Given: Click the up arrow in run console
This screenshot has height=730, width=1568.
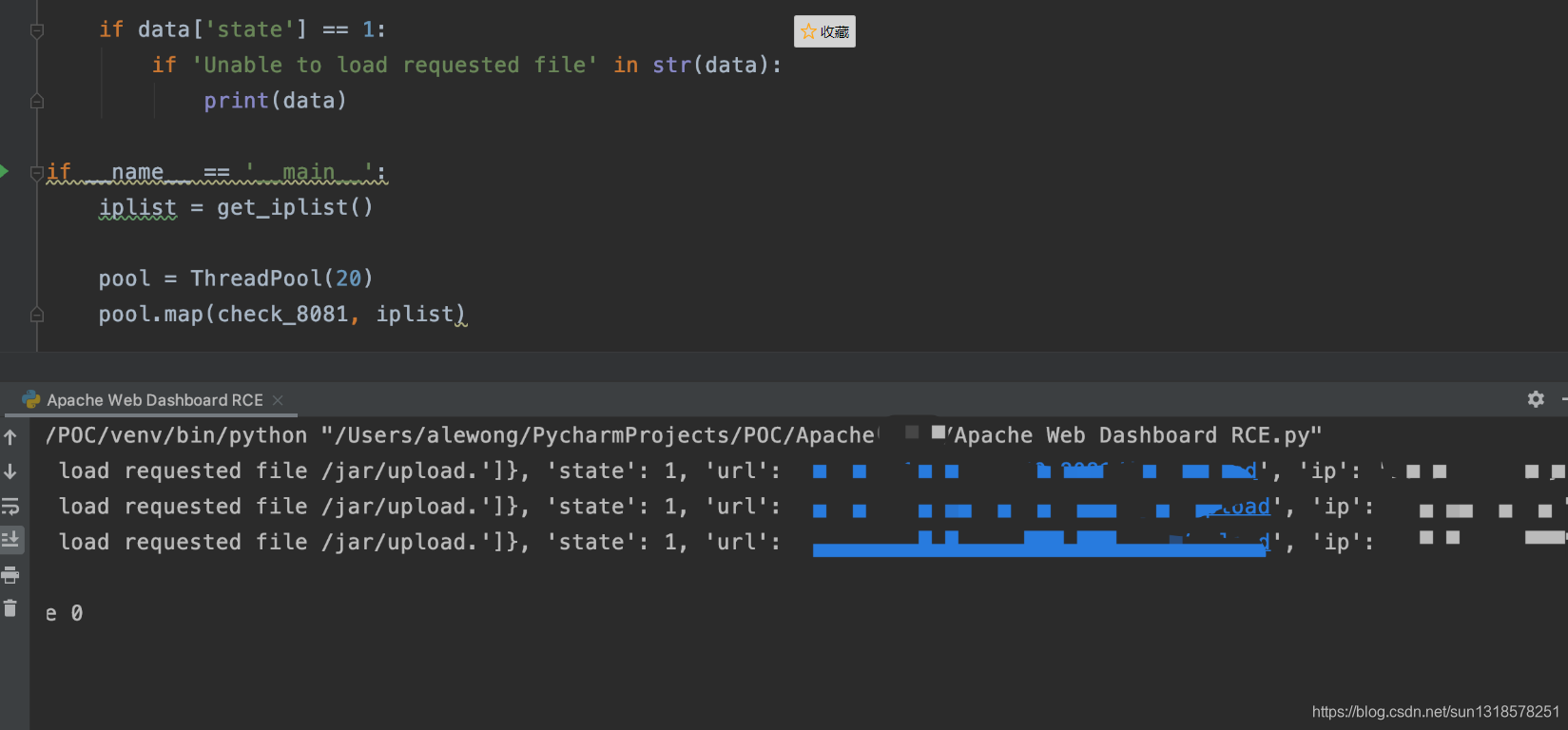Looking at the screenshot, I should coord(10,437).
